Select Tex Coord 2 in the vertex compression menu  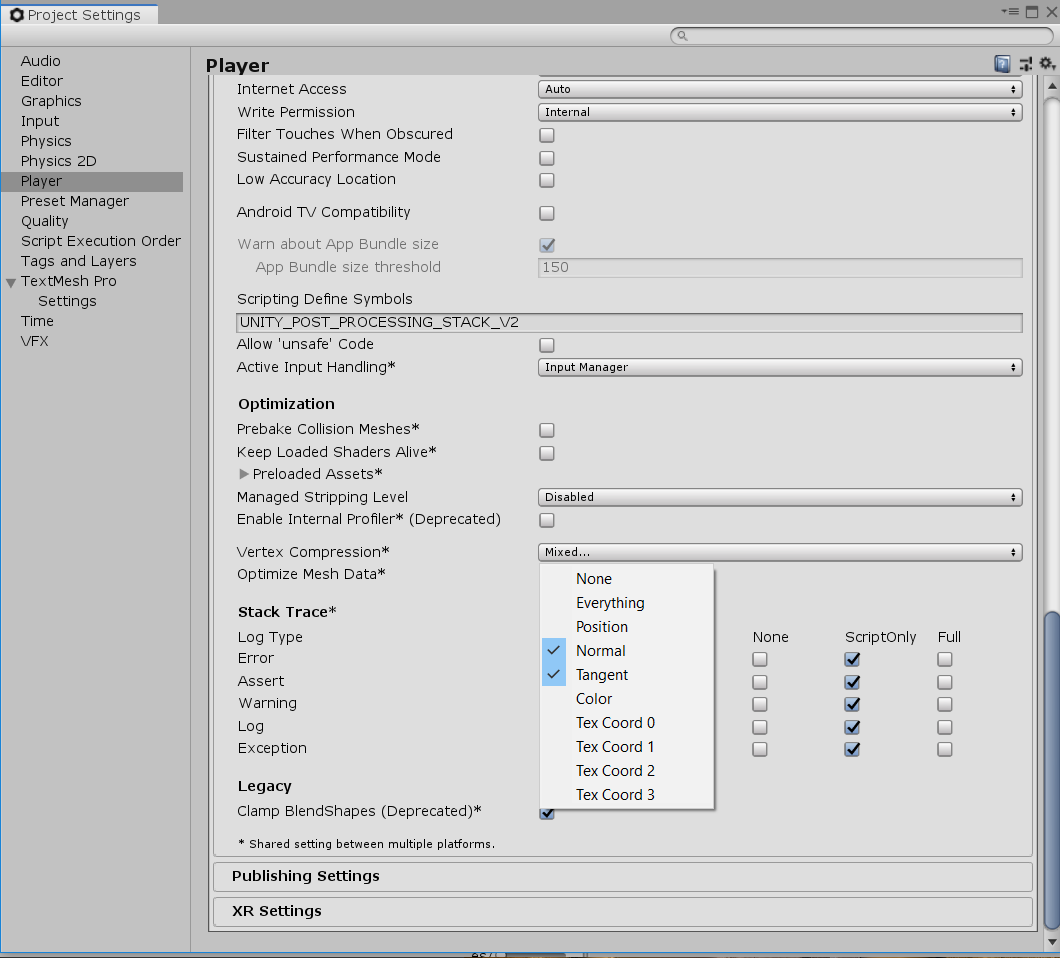coord(615,771)
